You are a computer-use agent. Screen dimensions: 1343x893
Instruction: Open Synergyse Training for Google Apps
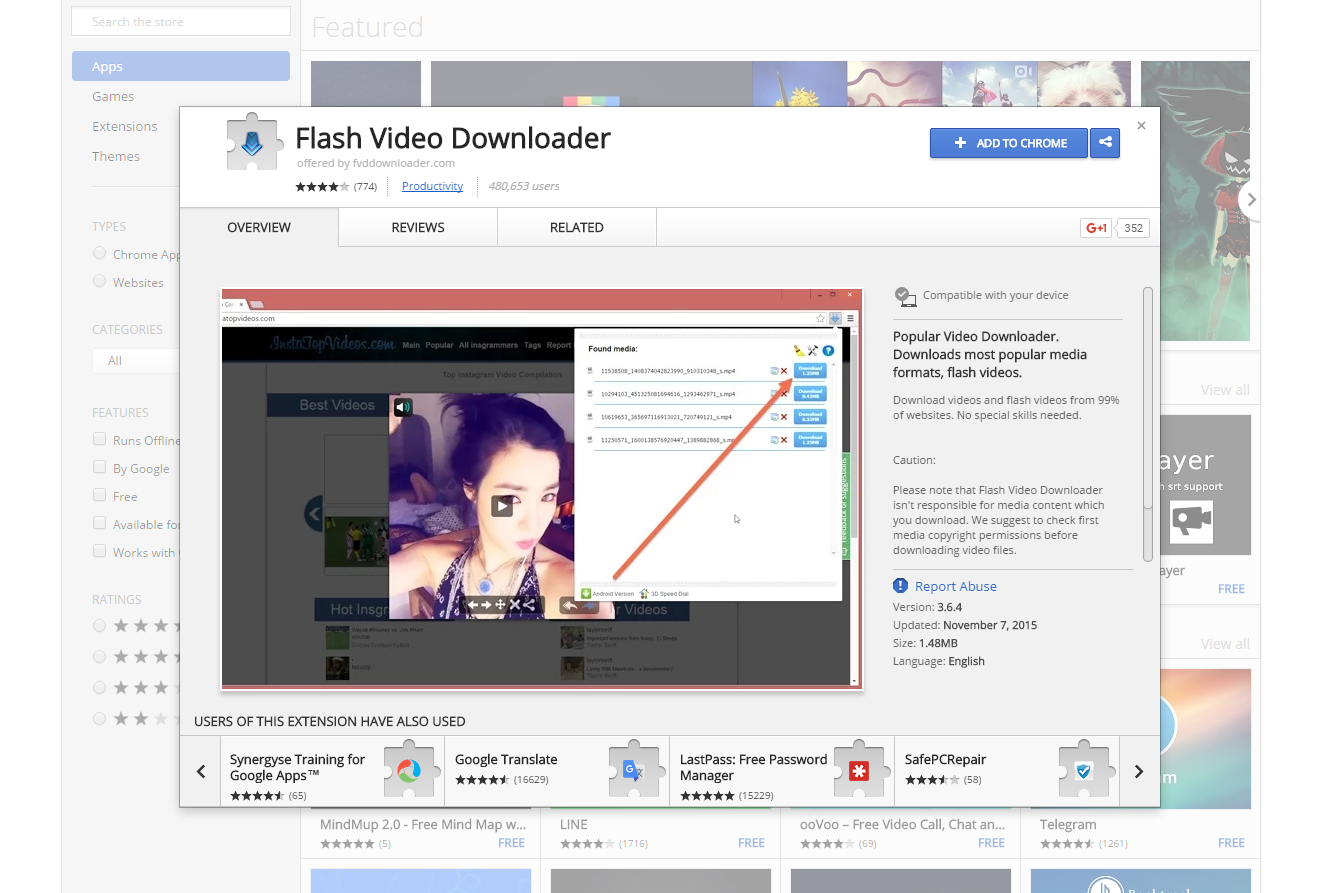point(333,771)
